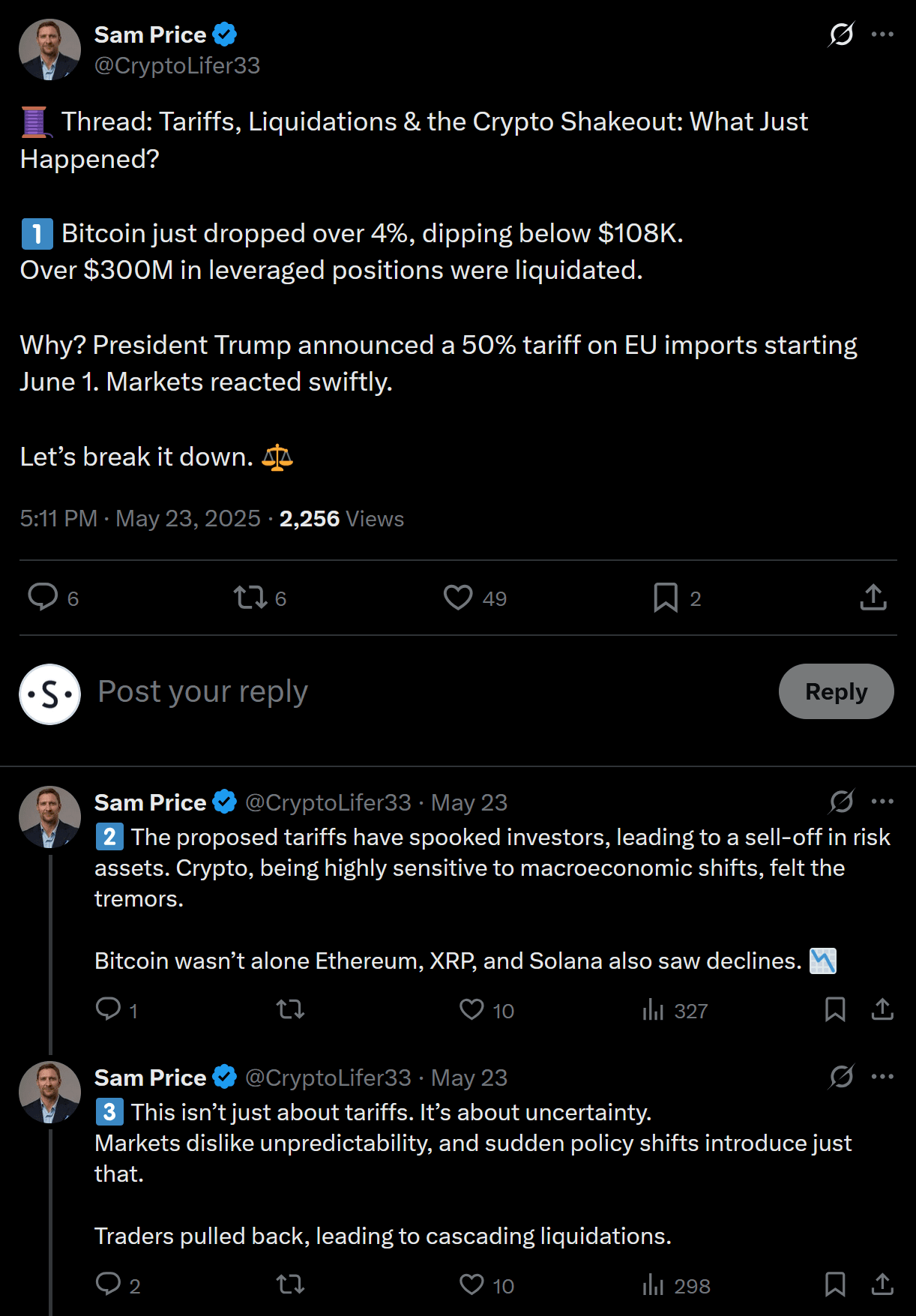
Task: Open more options on second tweet
Action: (882, 802)
